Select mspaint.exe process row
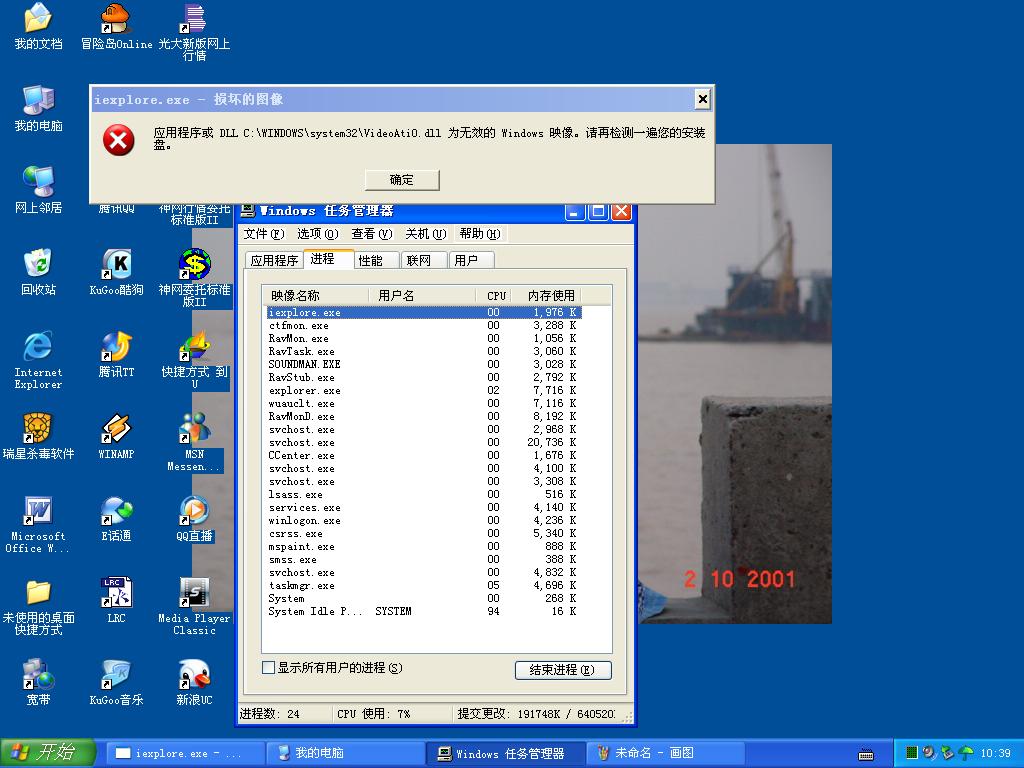This screenshot has width=1024, height=768. tap(423, 547)
